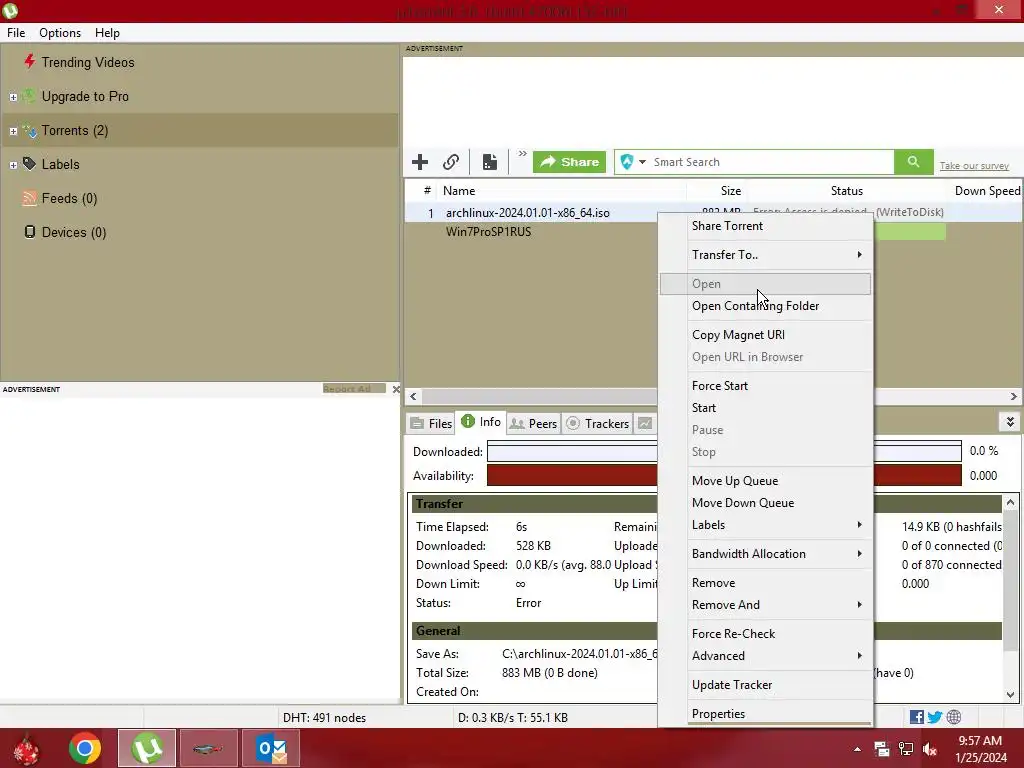The image size is (1024, 768).
Task: Switch to the Info tab
Action: point(481,422)
